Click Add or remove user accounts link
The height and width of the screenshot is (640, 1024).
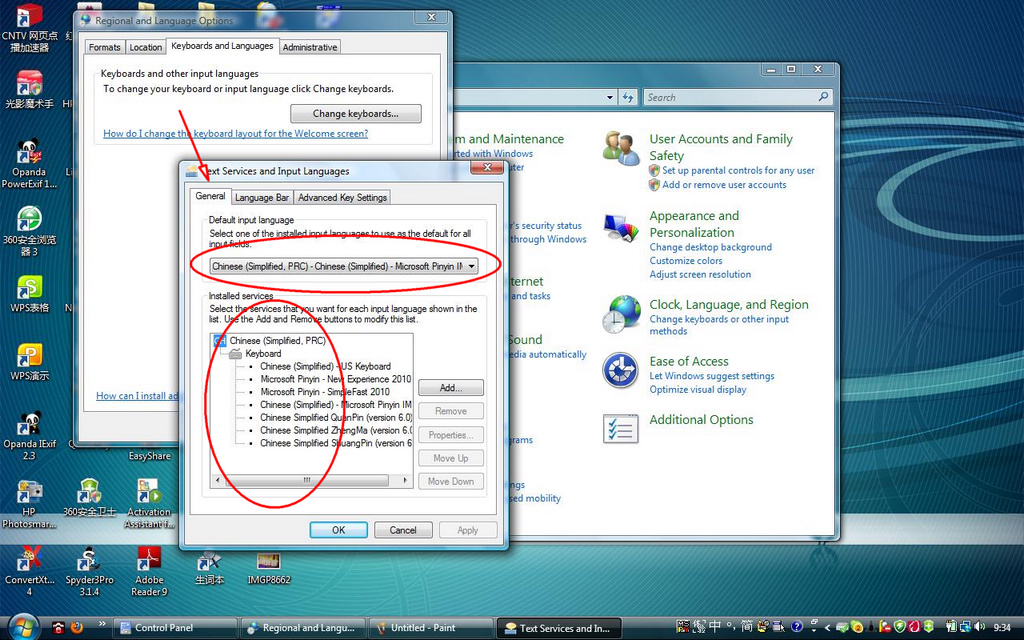tap(724, 185)
